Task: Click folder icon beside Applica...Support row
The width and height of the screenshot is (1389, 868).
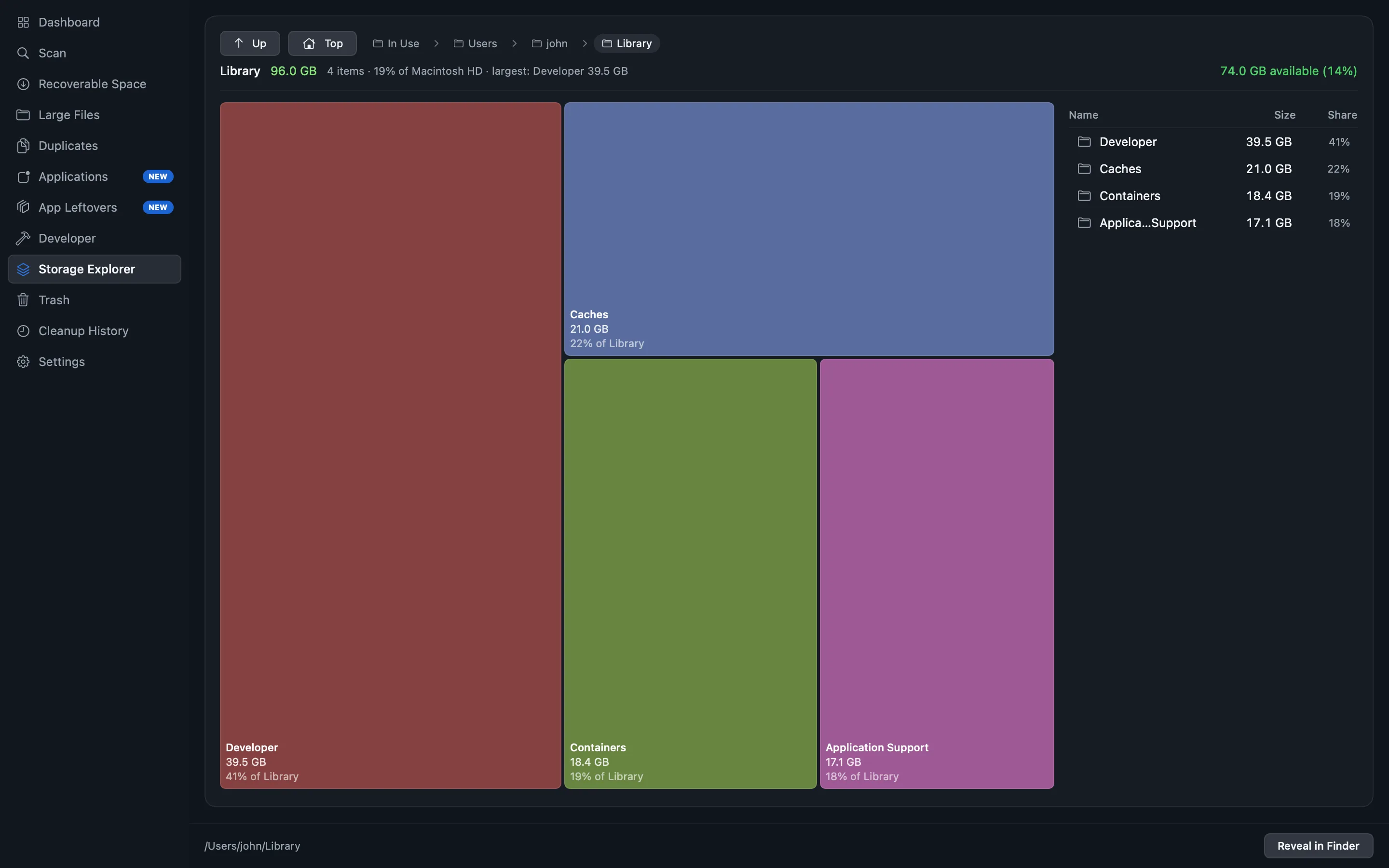Action: tap(1084, 223)
